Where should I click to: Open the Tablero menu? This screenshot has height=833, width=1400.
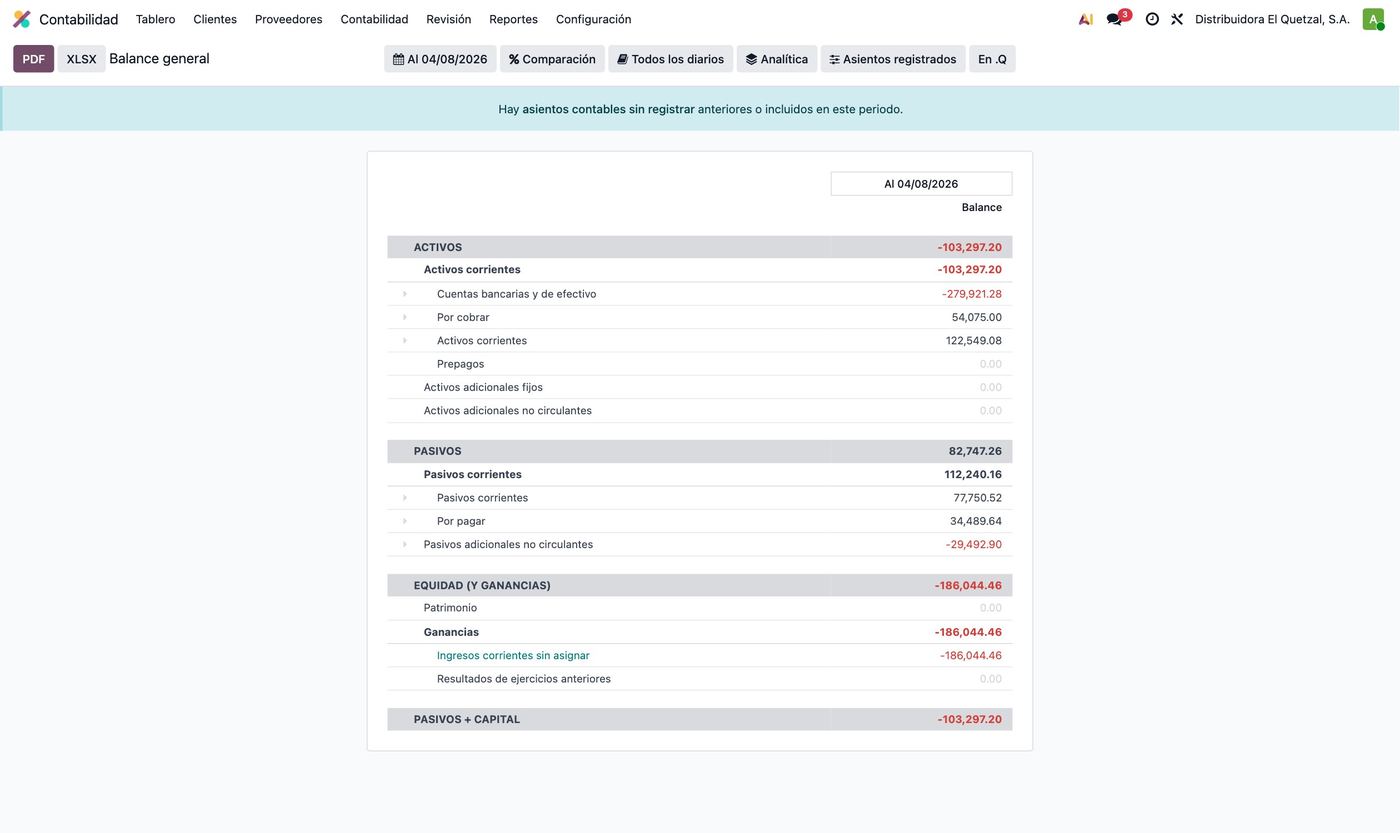pos(155,19)
